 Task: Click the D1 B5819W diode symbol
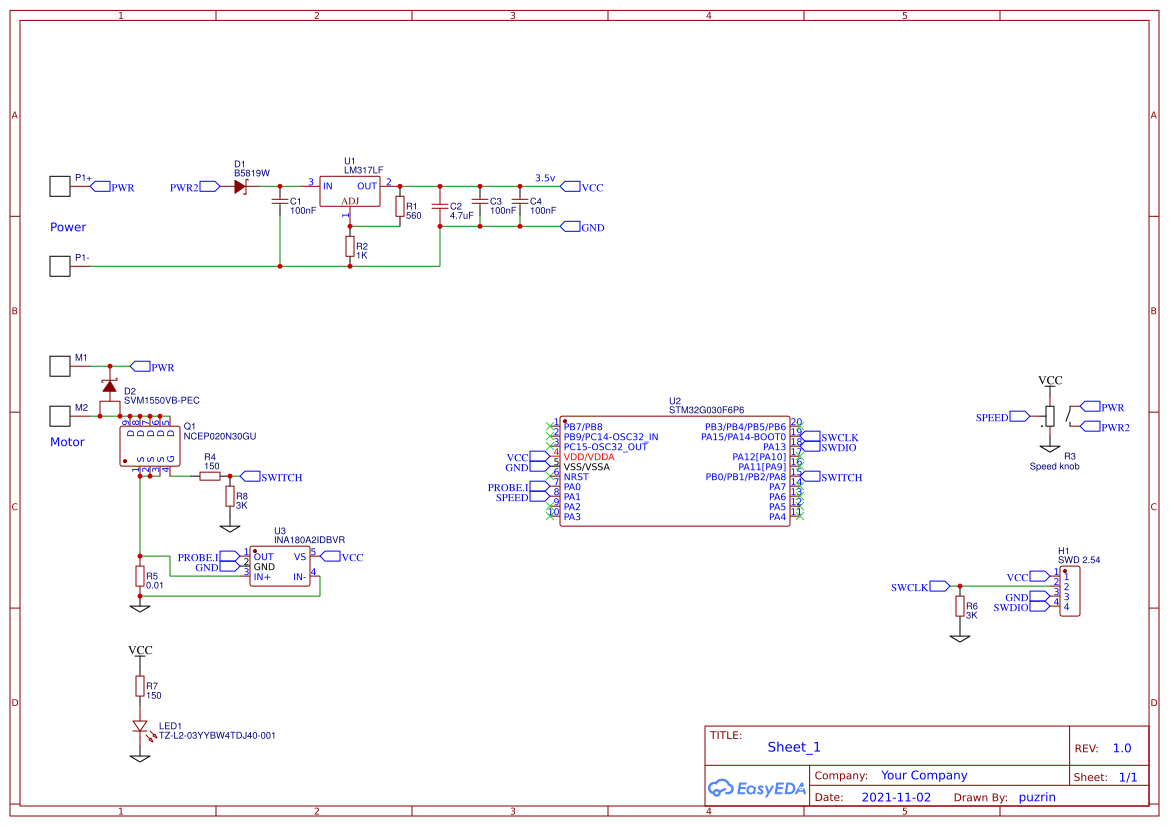pos(242,187)
